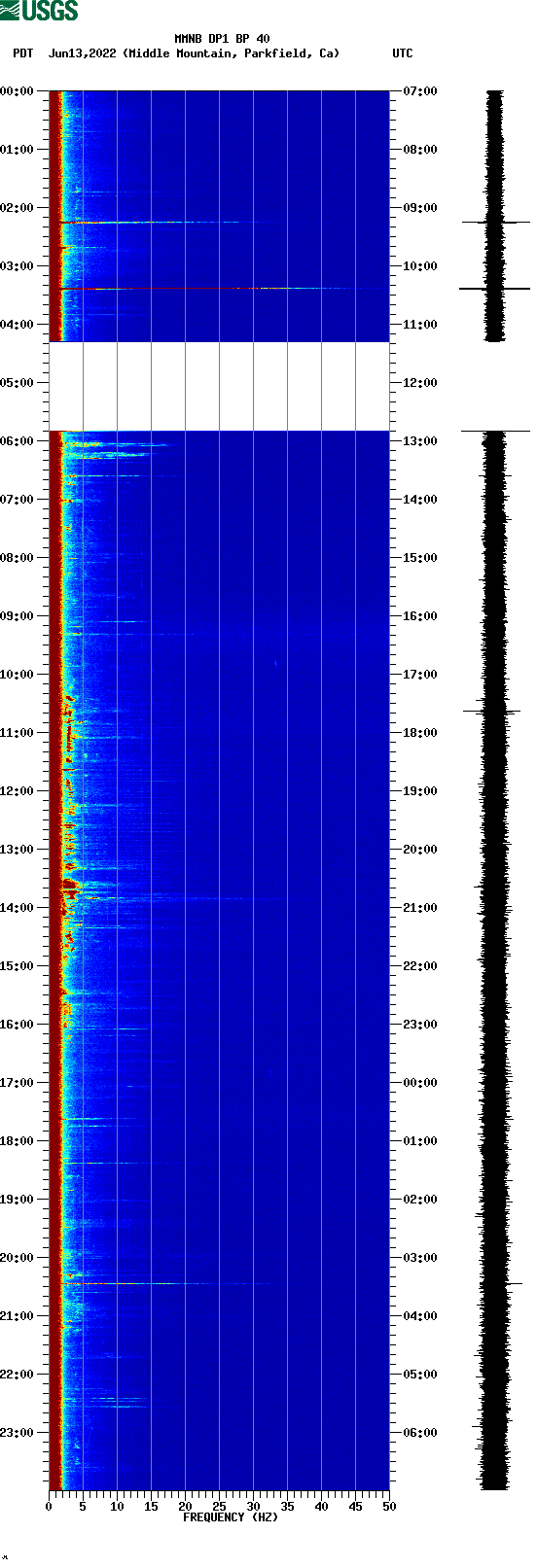537x1568 pixels.
Task: Click the seismogram spike near 17:38 UTC
Action: click(x=492, y=712)
